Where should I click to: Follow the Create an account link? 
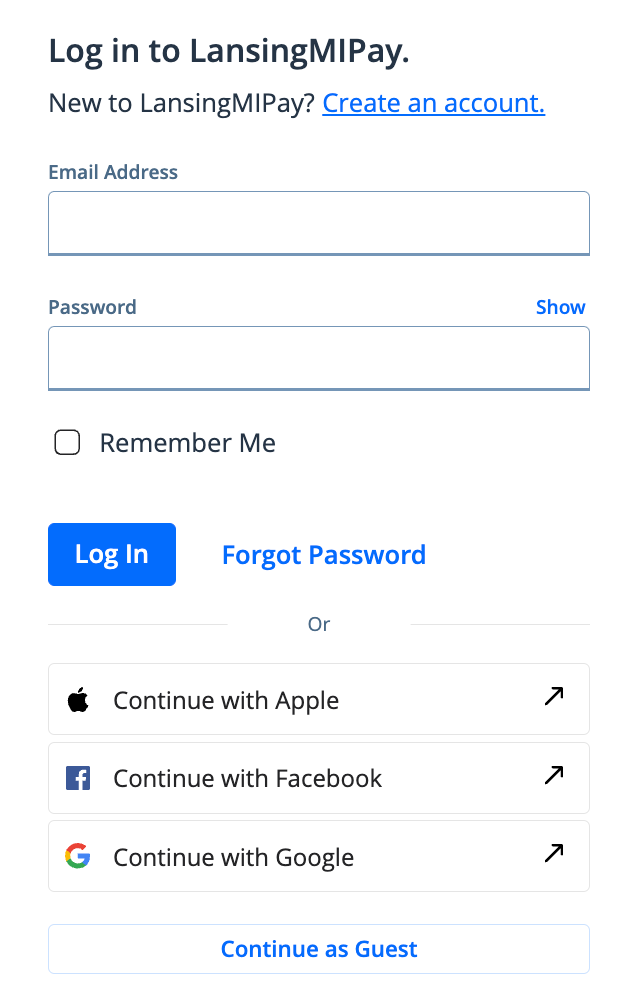point(433,103)
